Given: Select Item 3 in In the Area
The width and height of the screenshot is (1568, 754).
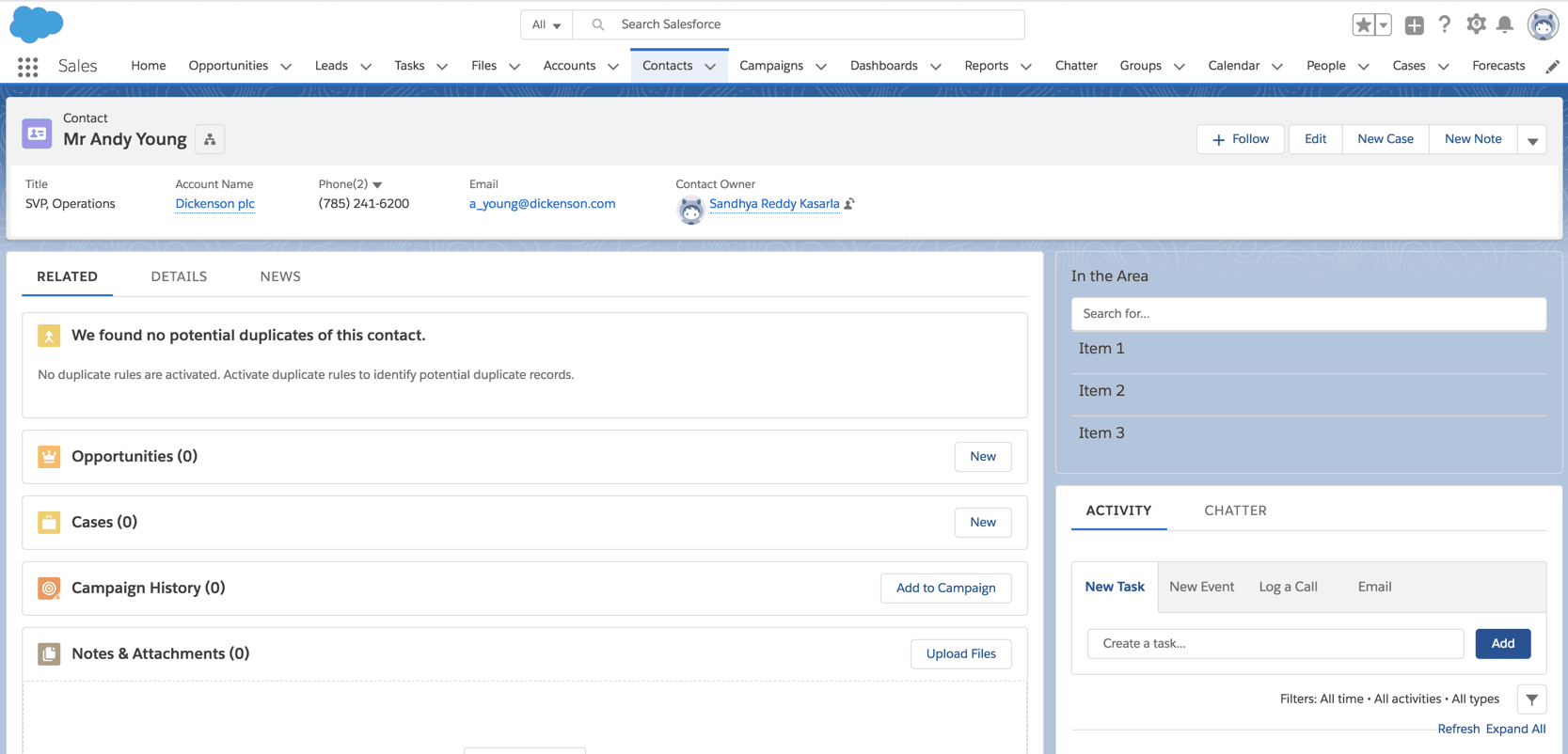Looking at the screenshot, I should coord(1308,433).
